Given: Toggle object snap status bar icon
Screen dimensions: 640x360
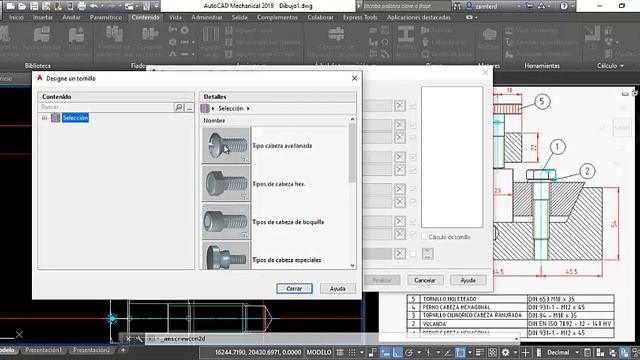Looking at the screenshot, I should (460, 352).
